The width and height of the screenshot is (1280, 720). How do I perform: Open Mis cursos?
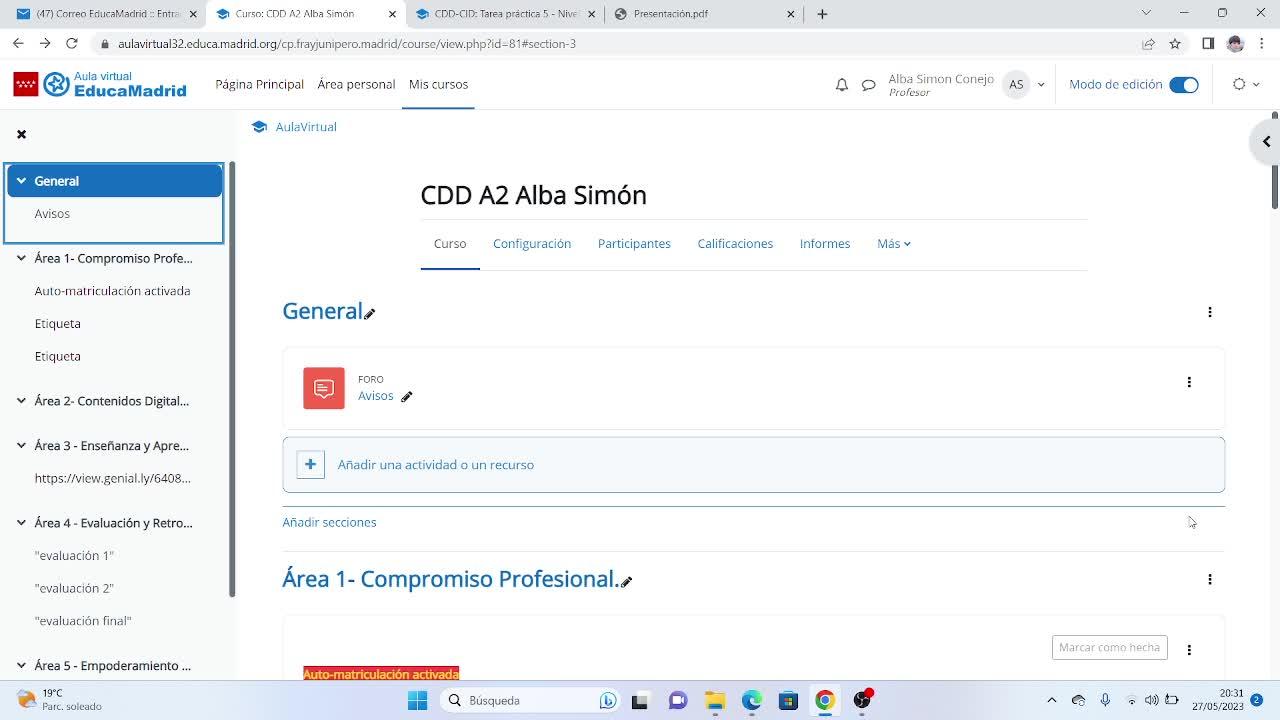coord(438,85)
